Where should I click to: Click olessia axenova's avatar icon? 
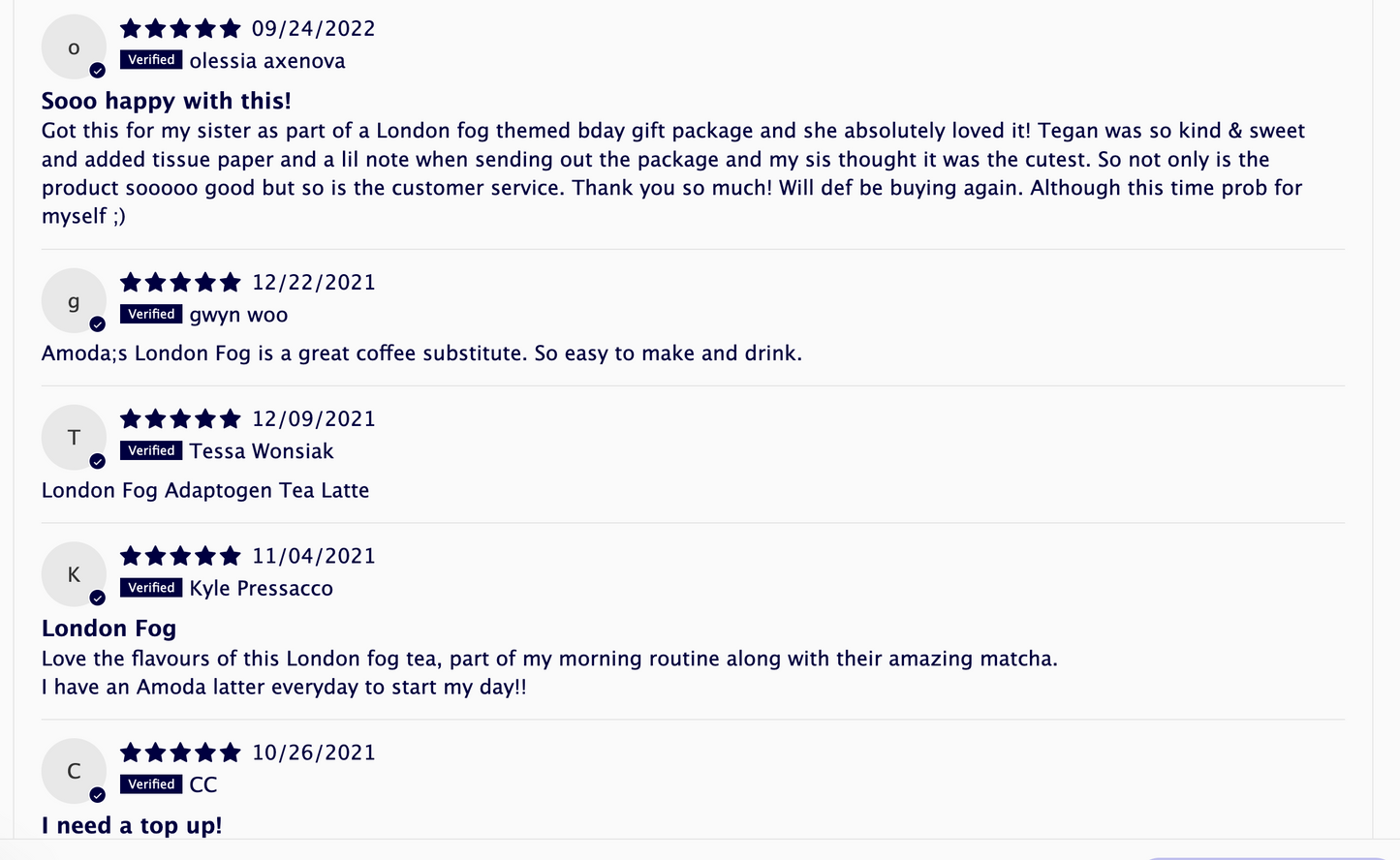click(74, 47)
